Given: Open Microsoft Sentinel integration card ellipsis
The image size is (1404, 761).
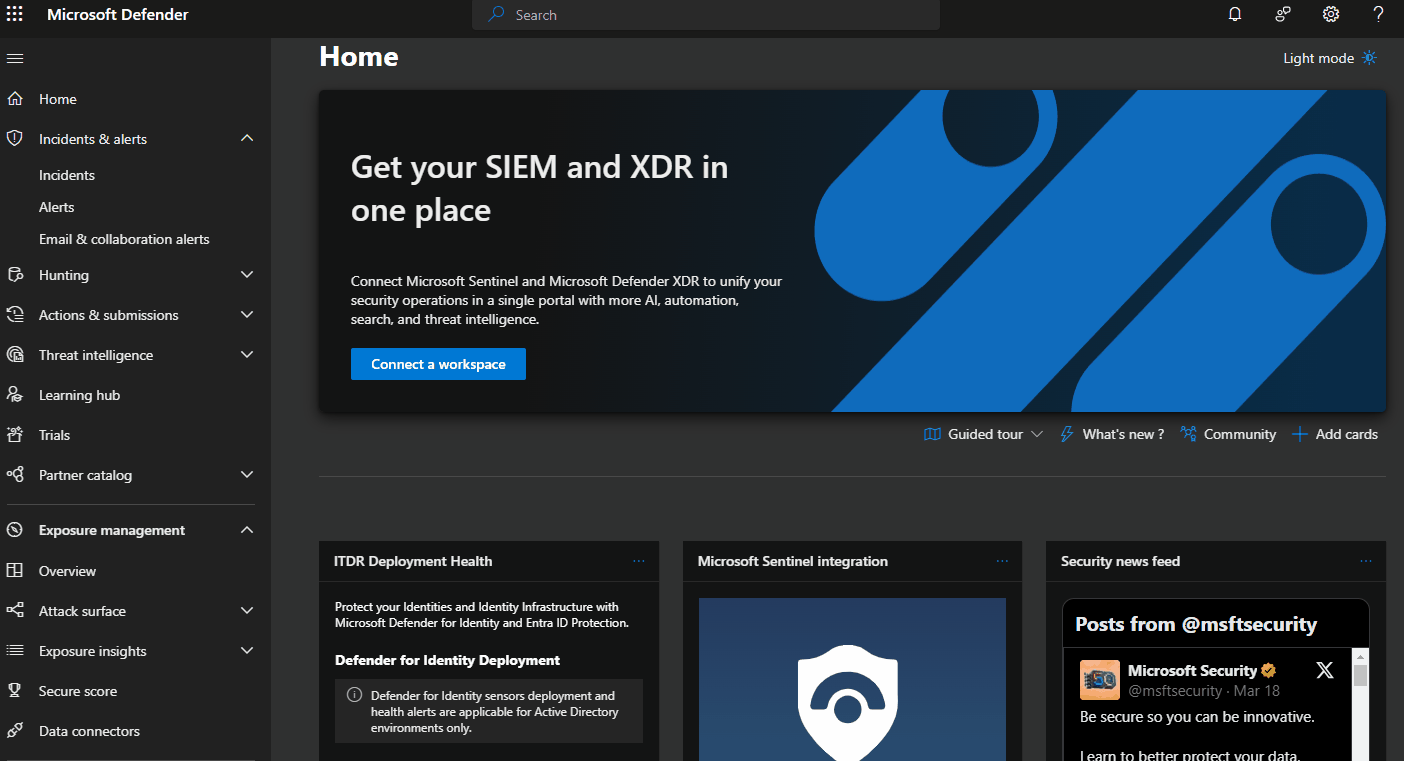Looking at the screenshot, I should coord(1002,561).
